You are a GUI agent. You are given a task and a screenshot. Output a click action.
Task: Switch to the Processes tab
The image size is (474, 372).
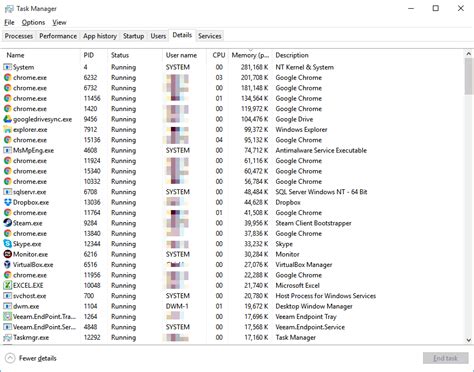pyautogui.click(x=19, y=36)
